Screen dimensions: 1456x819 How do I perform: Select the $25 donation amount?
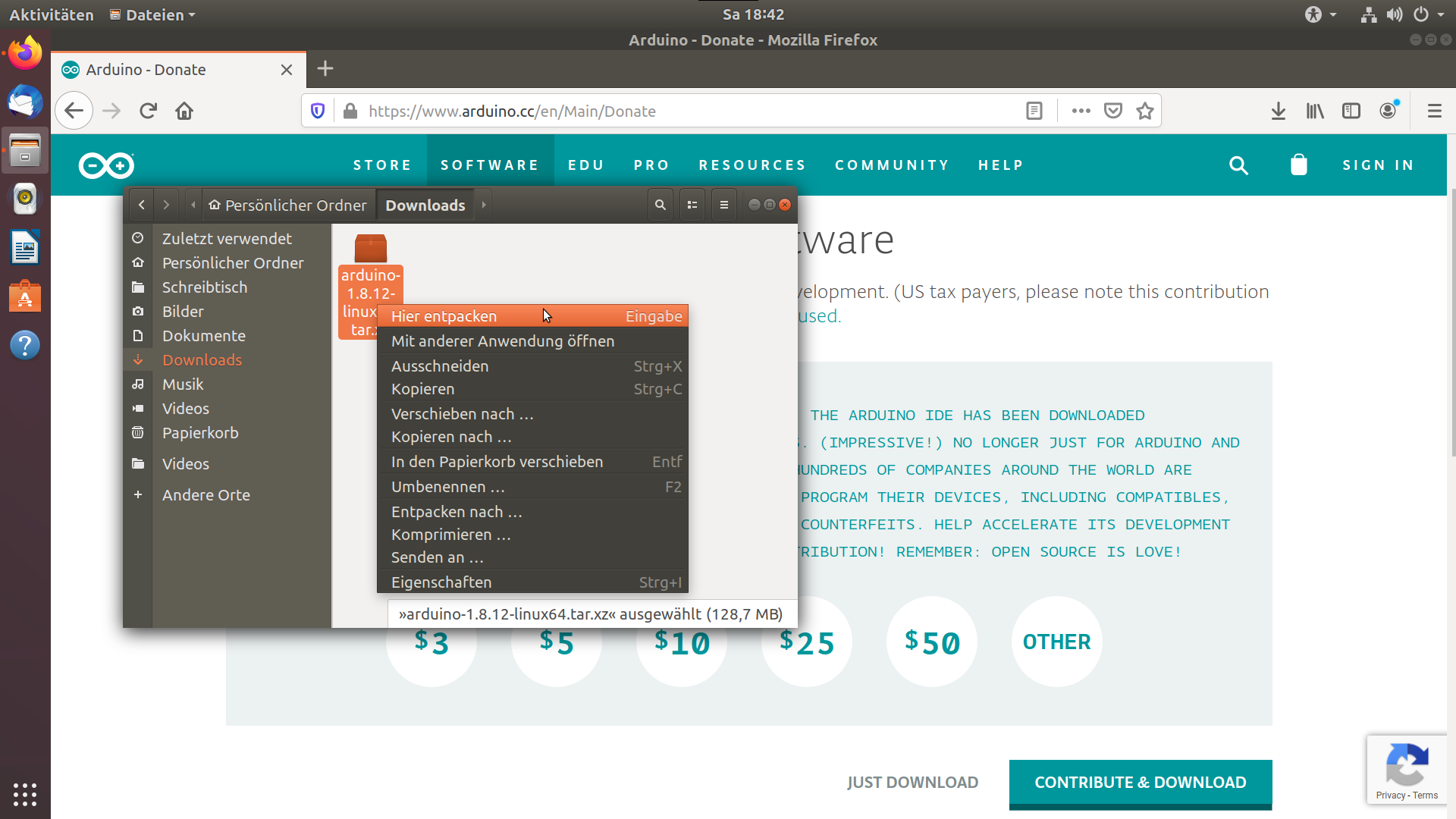(x=807, y=642)
